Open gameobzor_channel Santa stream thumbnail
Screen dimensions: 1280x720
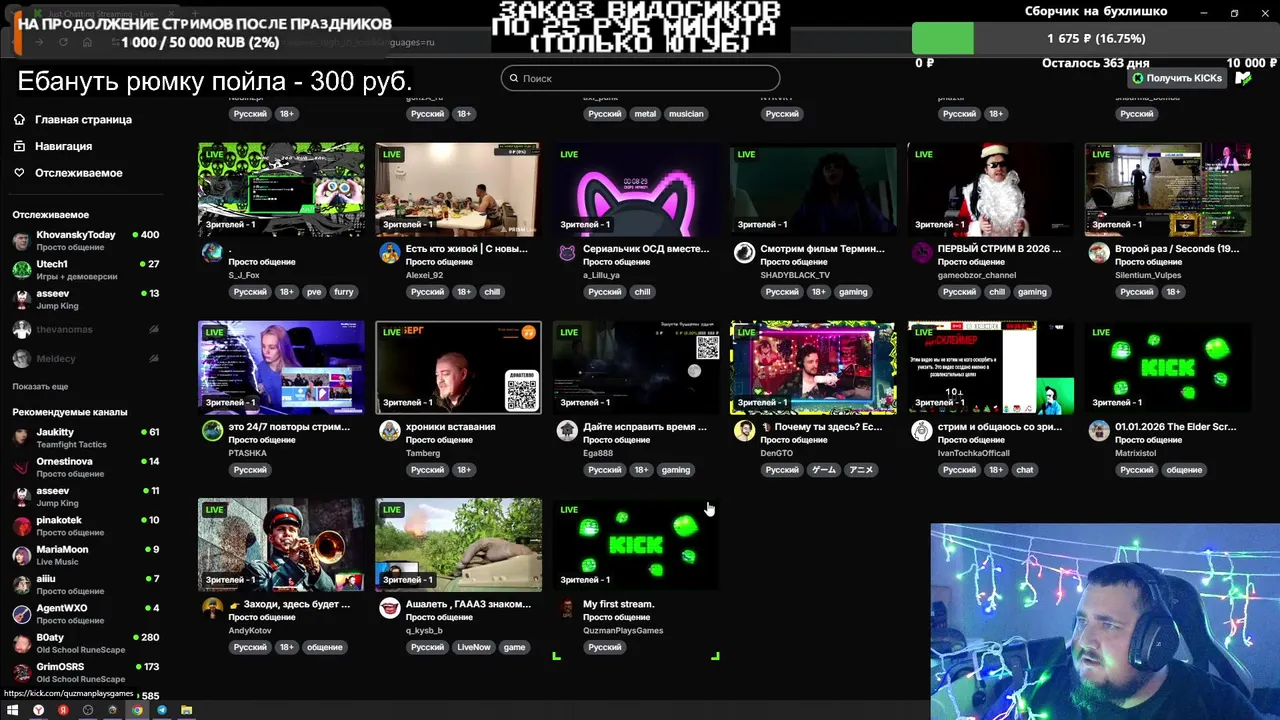[990, 189]
